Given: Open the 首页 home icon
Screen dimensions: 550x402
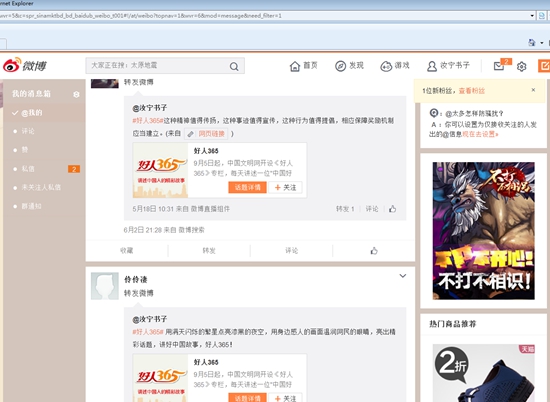Looking at the screenshot, I should [x=295, y=66].
